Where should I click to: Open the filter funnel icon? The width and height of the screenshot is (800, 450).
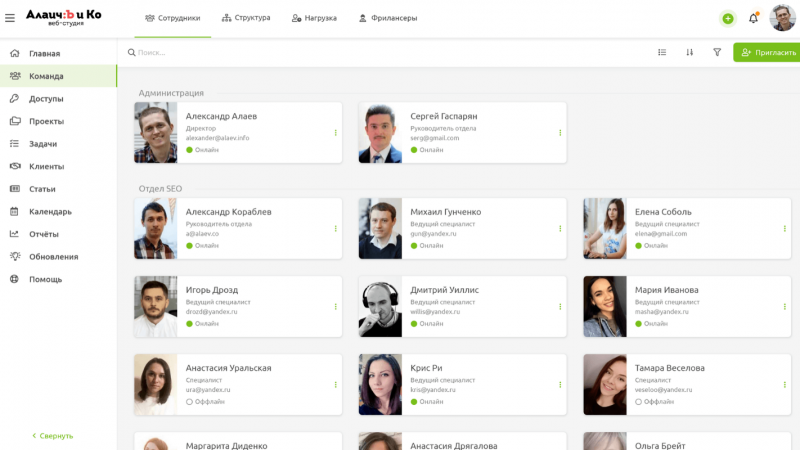click(x=716, y=52)
